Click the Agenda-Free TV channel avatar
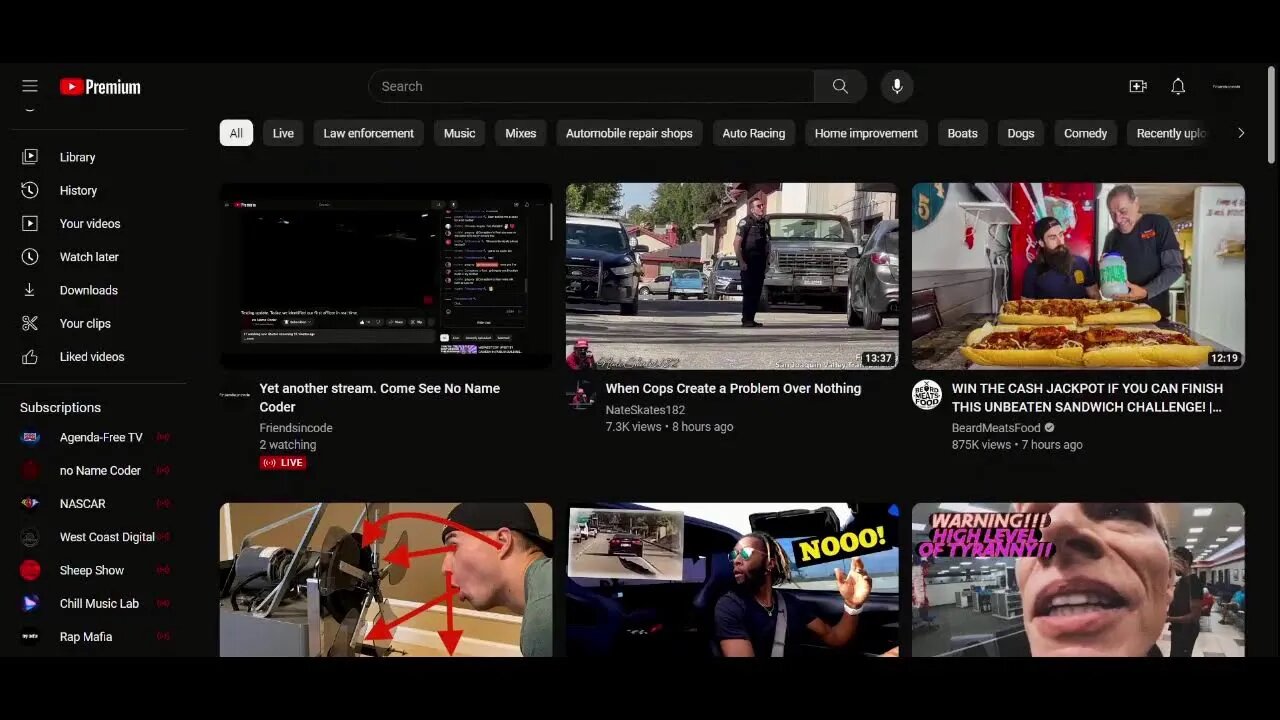This screenshot has width=1280, height=720. 30,437
